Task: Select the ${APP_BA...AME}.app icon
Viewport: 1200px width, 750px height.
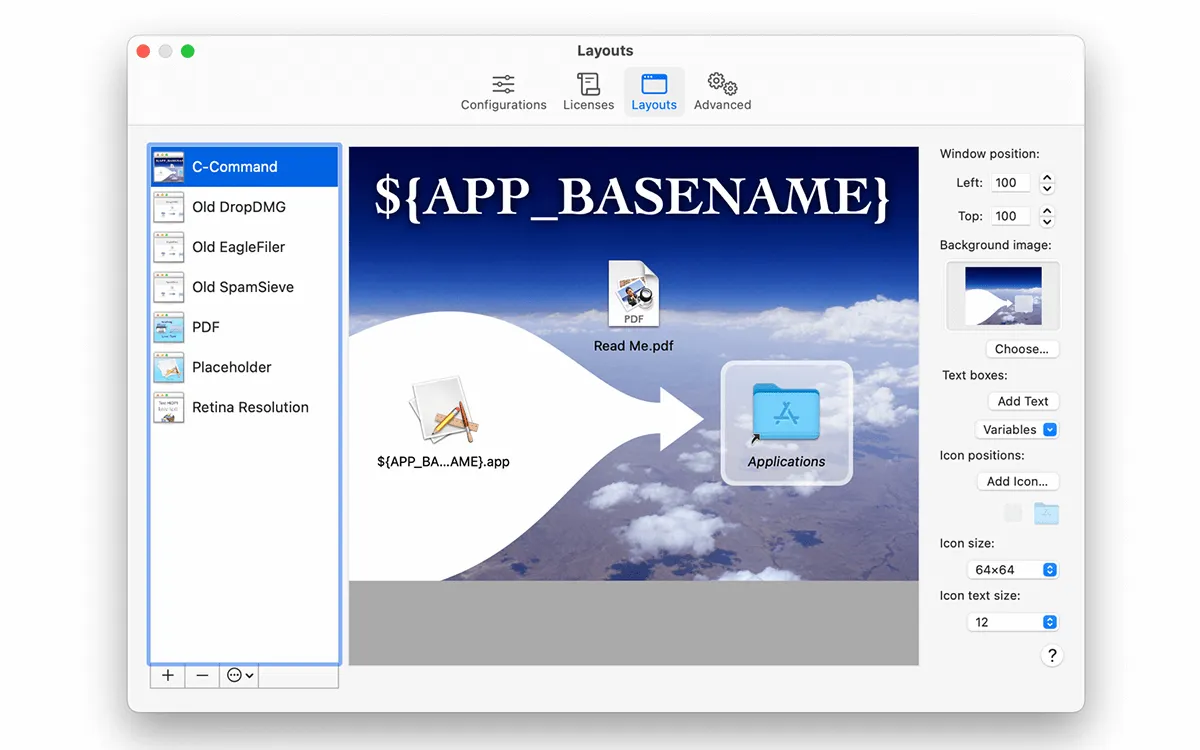Action: 443,410
